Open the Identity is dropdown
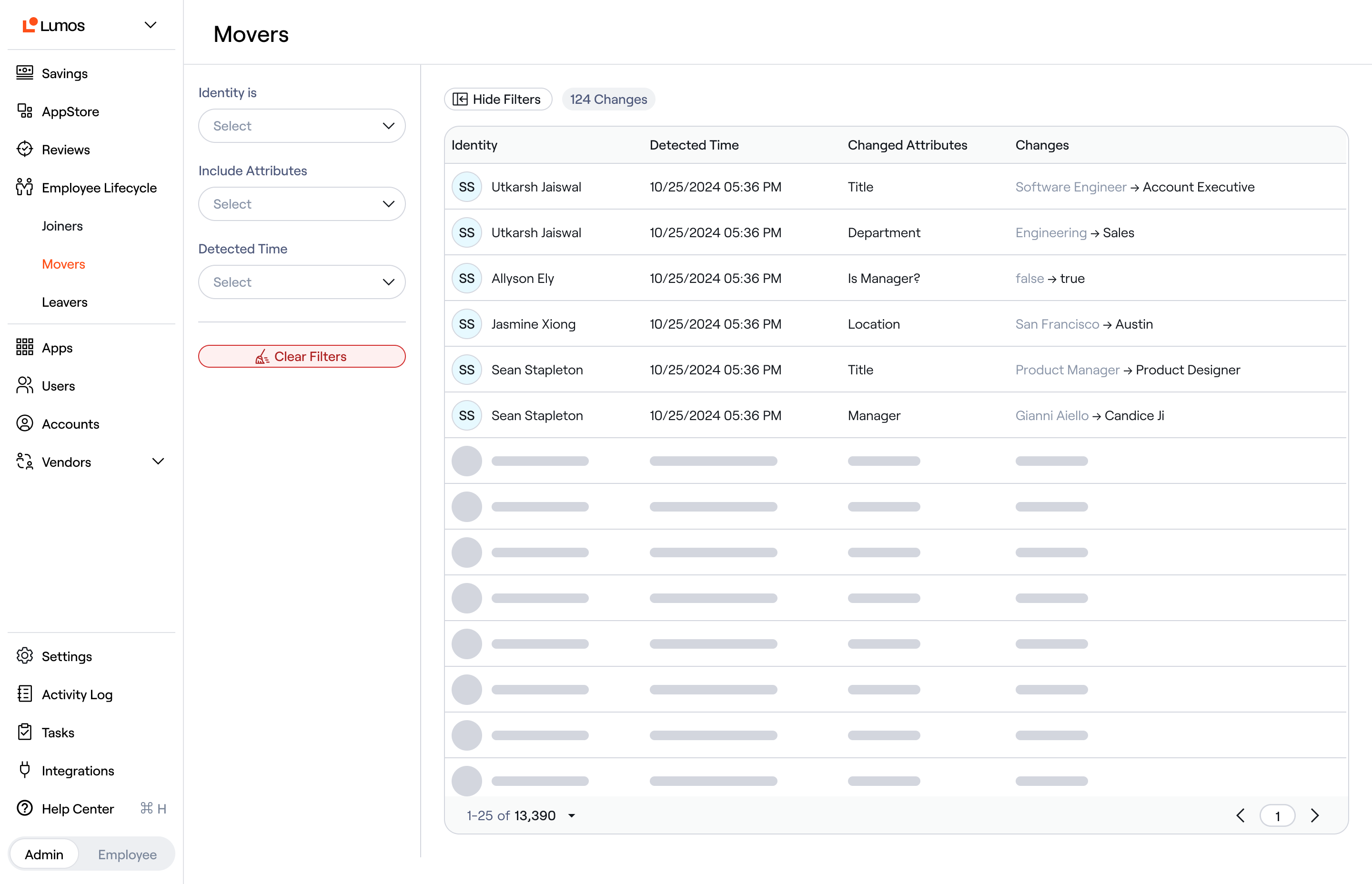Viewport: 1372px width, 884px height. (x=302, y=126)
